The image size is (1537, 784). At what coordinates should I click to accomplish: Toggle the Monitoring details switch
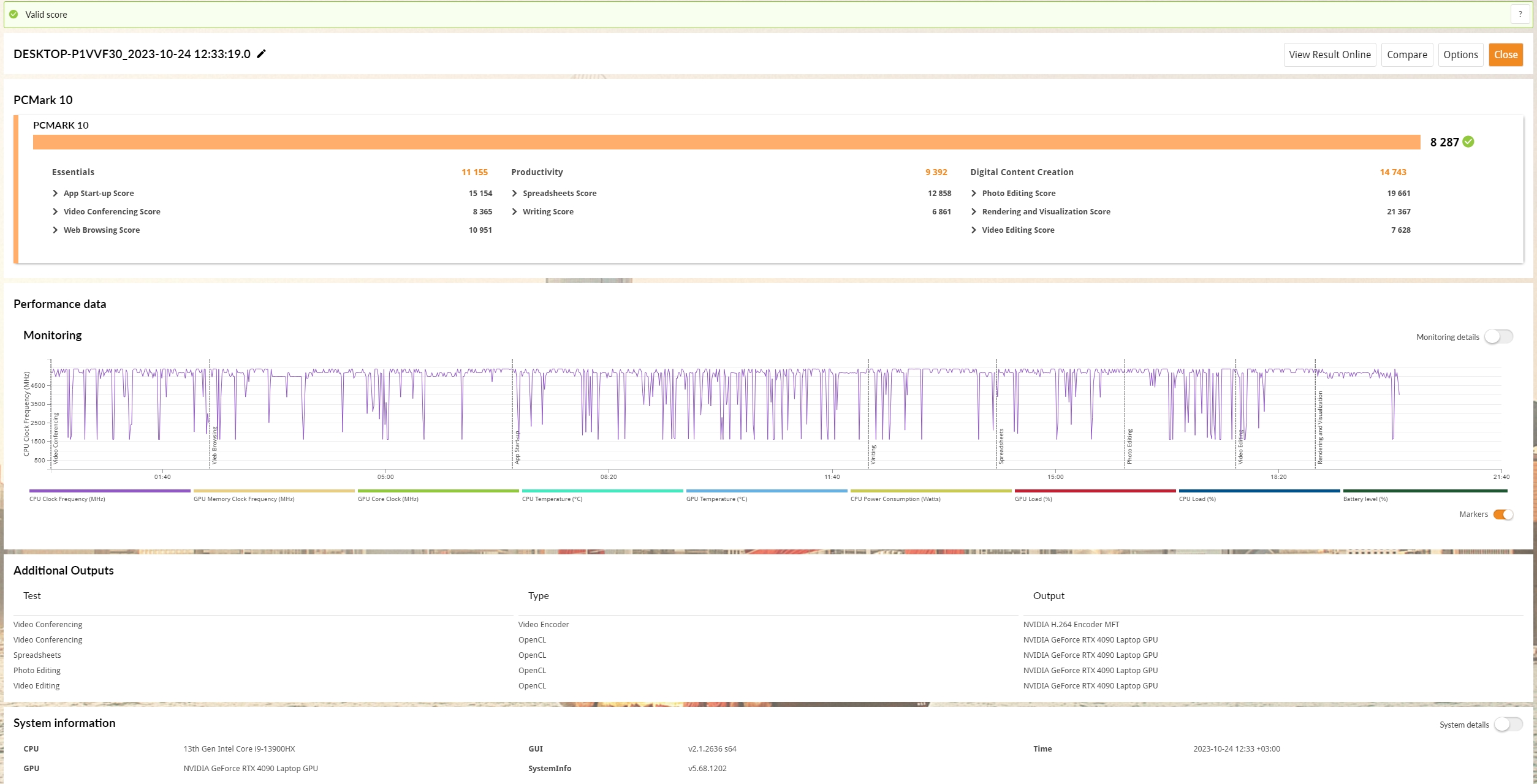1498,336
